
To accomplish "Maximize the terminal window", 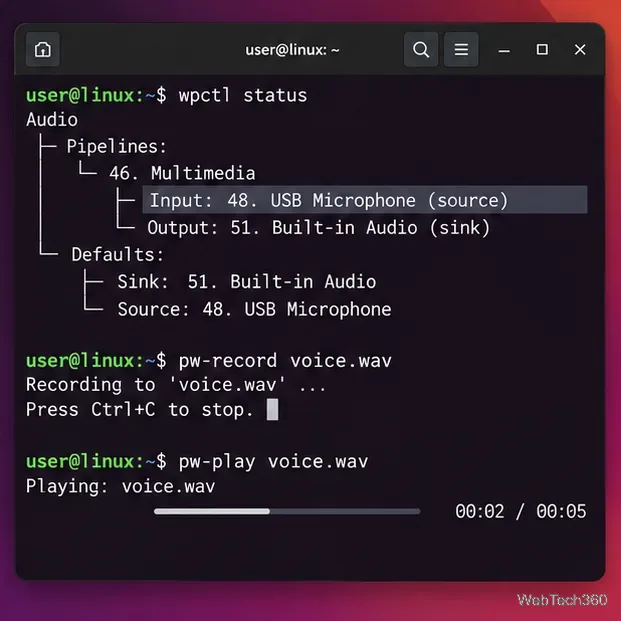I will pos(542,50).
